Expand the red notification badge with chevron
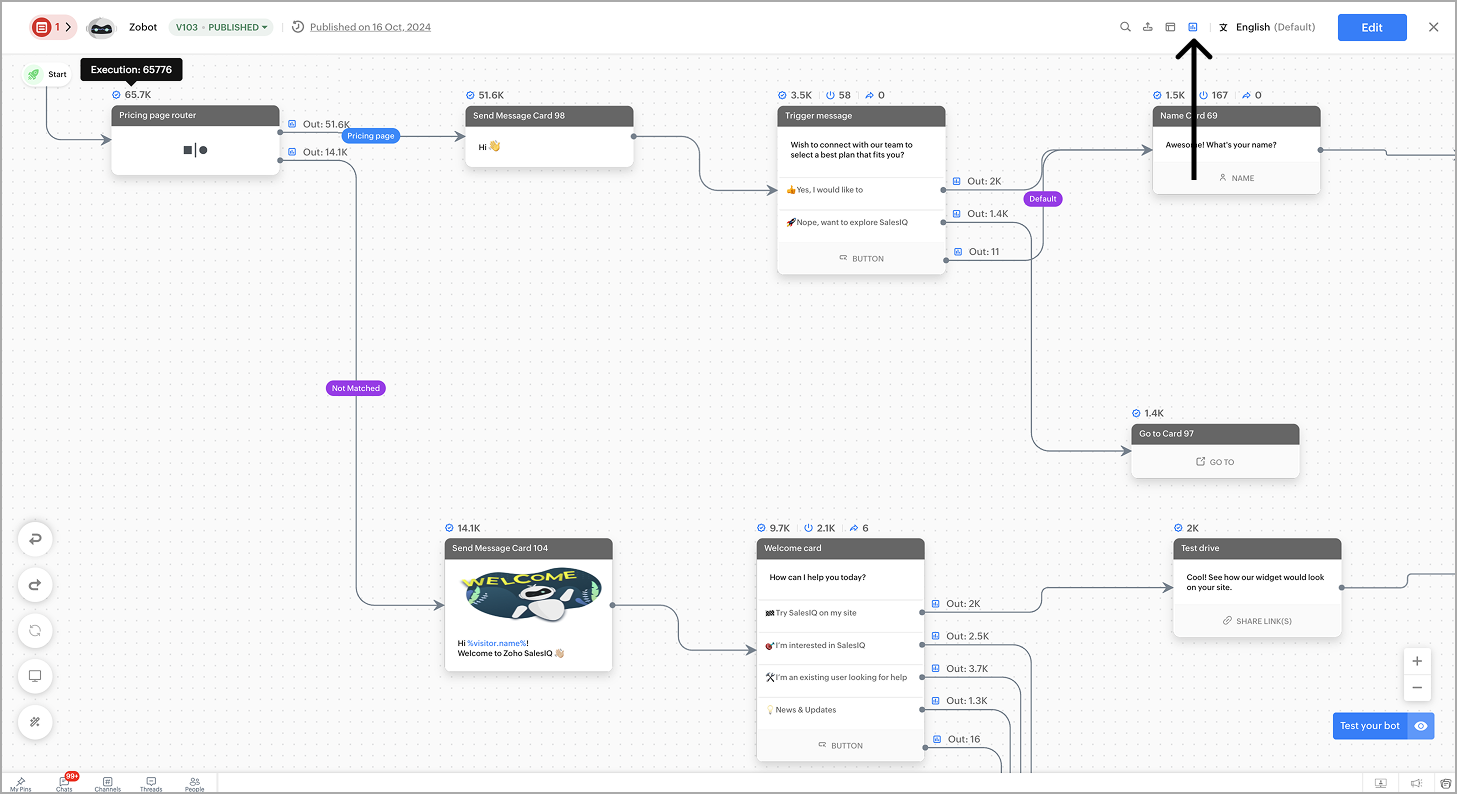The height and width of the screenshot is (794, 1457). pyautogui.click(x=53, y=27)
